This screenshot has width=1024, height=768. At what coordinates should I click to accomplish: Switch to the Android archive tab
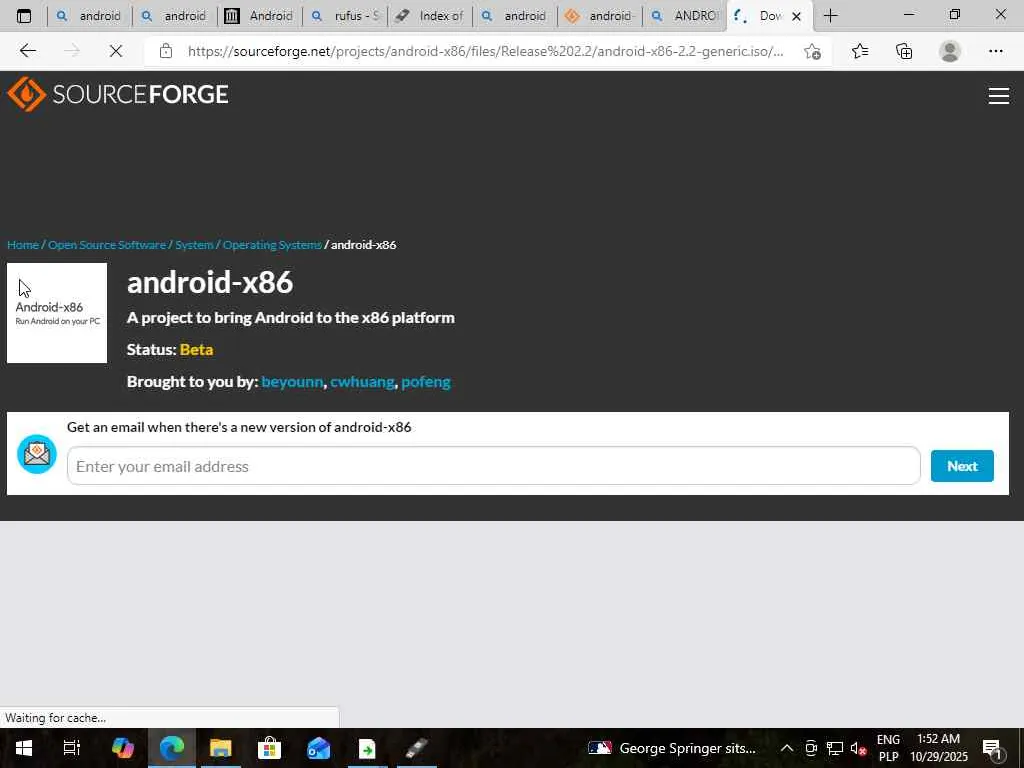[x=260, y=16]
